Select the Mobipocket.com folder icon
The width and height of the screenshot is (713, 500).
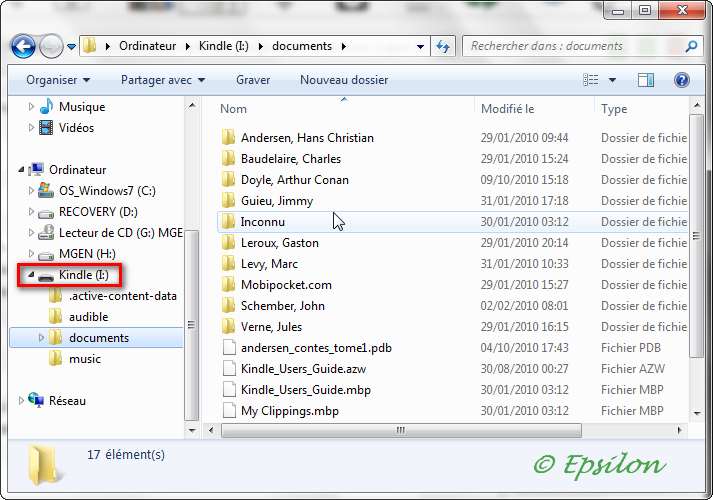pyautogui.click(x=229, y=284)
